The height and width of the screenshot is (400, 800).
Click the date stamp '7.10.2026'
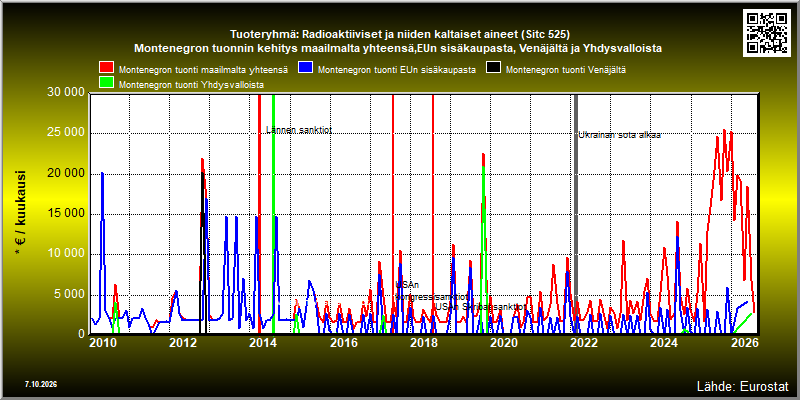[40, 384]
